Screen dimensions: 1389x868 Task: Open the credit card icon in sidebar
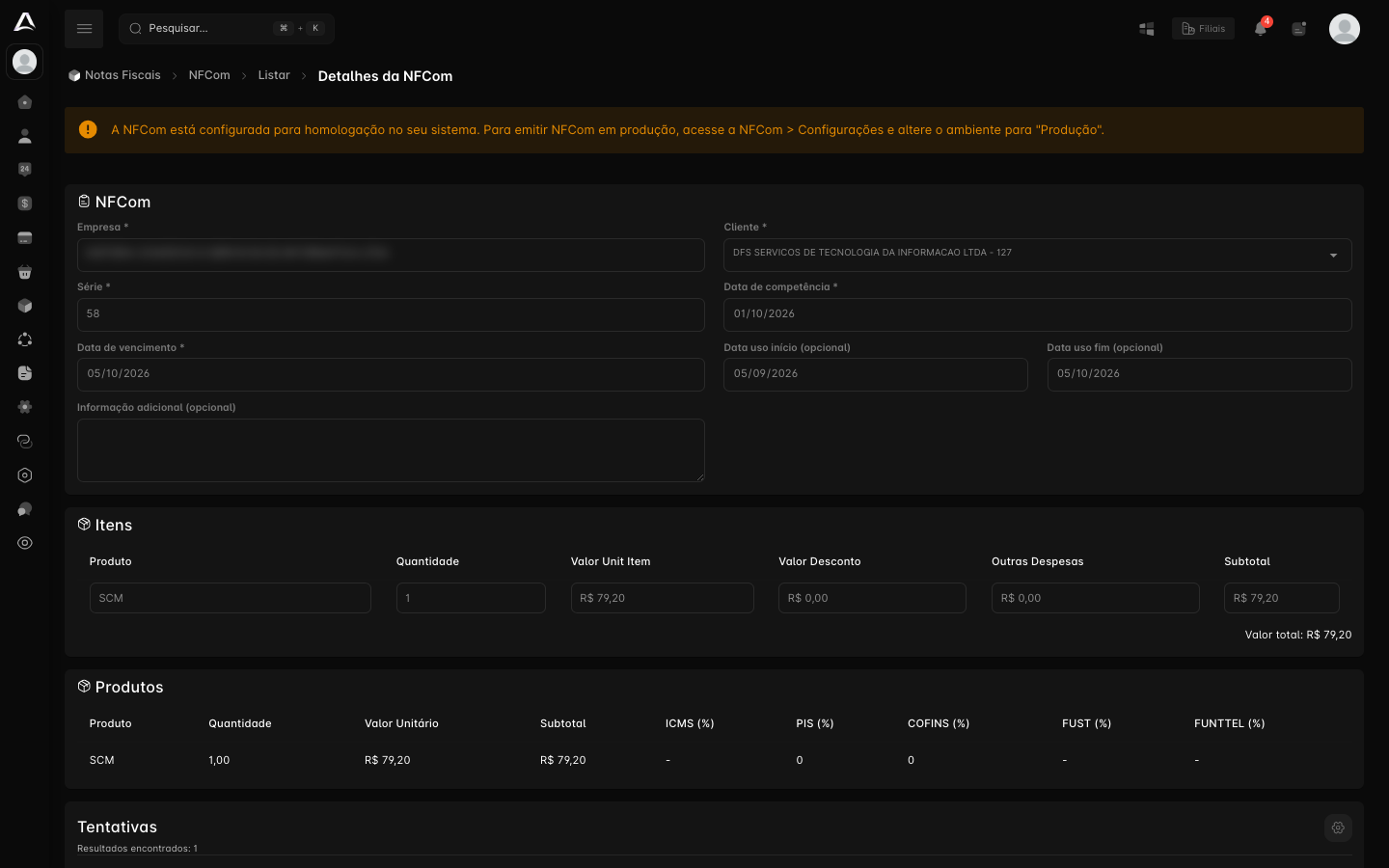(25, 238)
